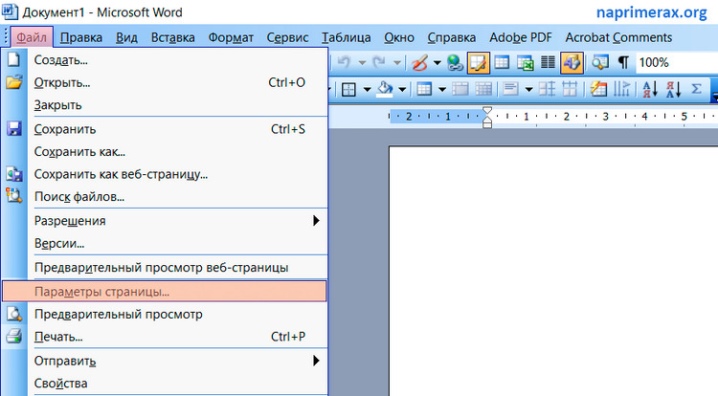Choose Сохранить как веб-страницу...
Viewport: 718px width, 396px height.
[164, 174]
